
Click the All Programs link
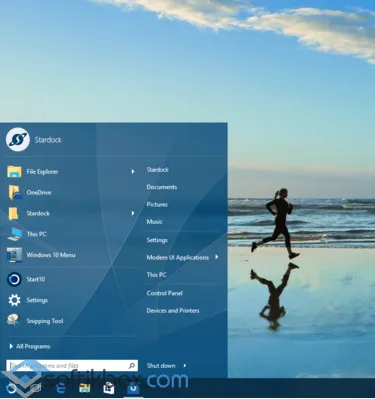point(33,346)
